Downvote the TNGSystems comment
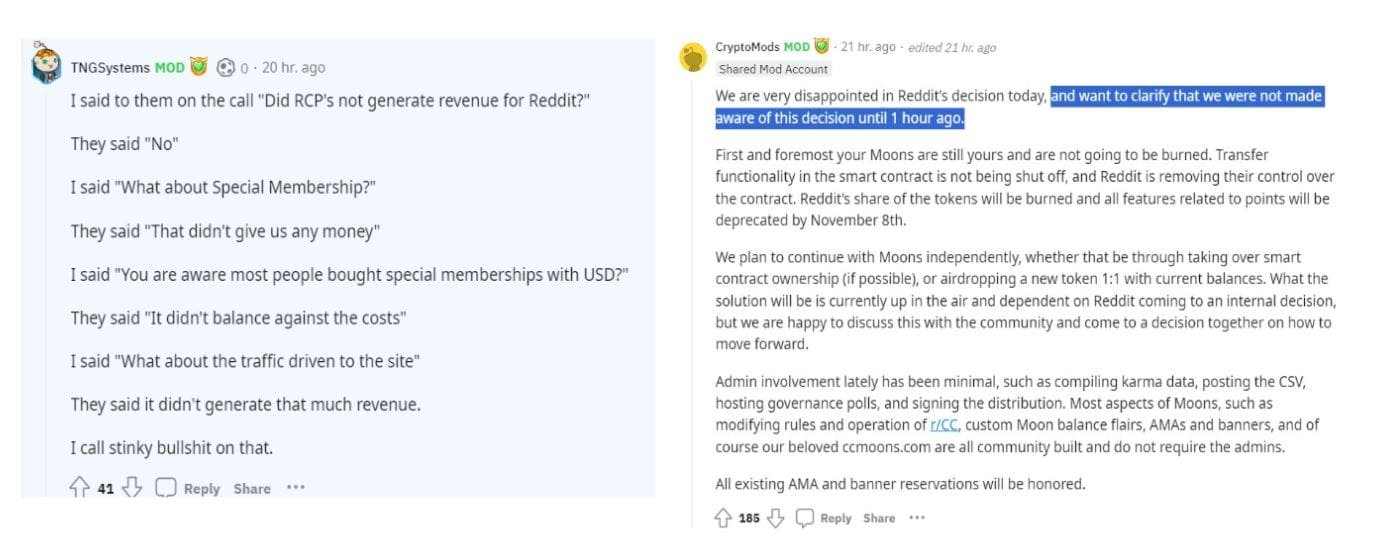This screenshot has height=551, width=1390. (x=132, y=488)
